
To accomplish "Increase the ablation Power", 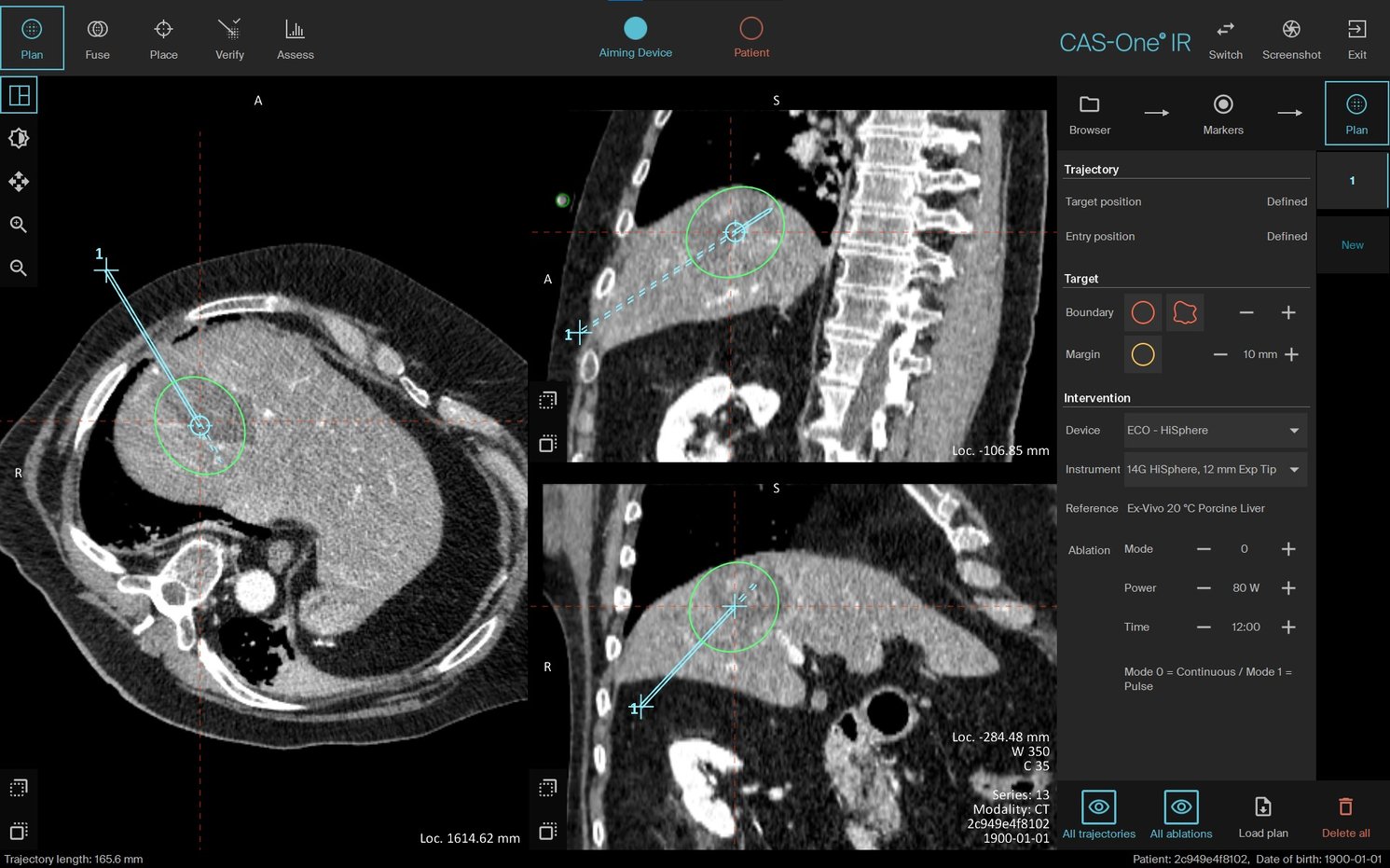I will [x=1288, y=588].
